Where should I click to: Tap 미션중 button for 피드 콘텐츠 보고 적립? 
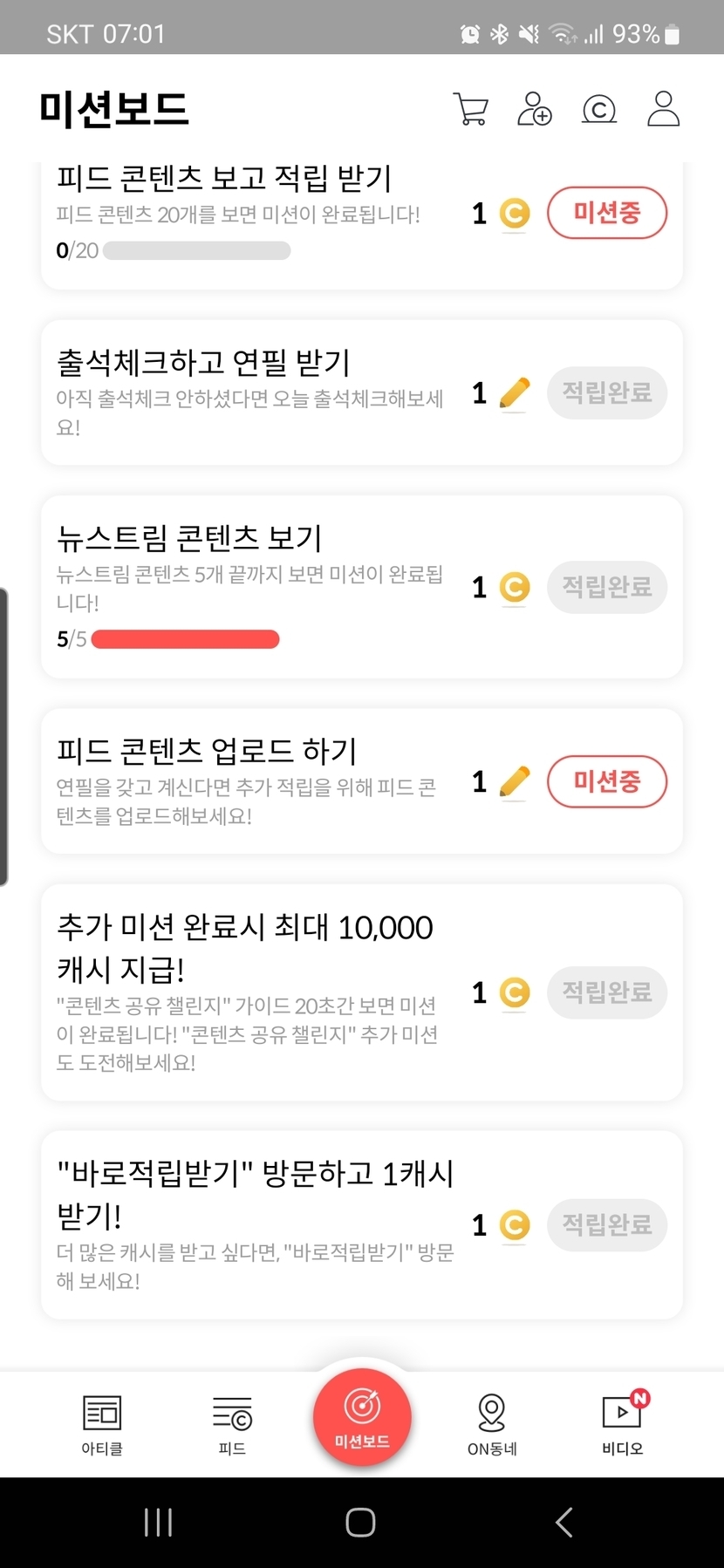tap(607, 213)
